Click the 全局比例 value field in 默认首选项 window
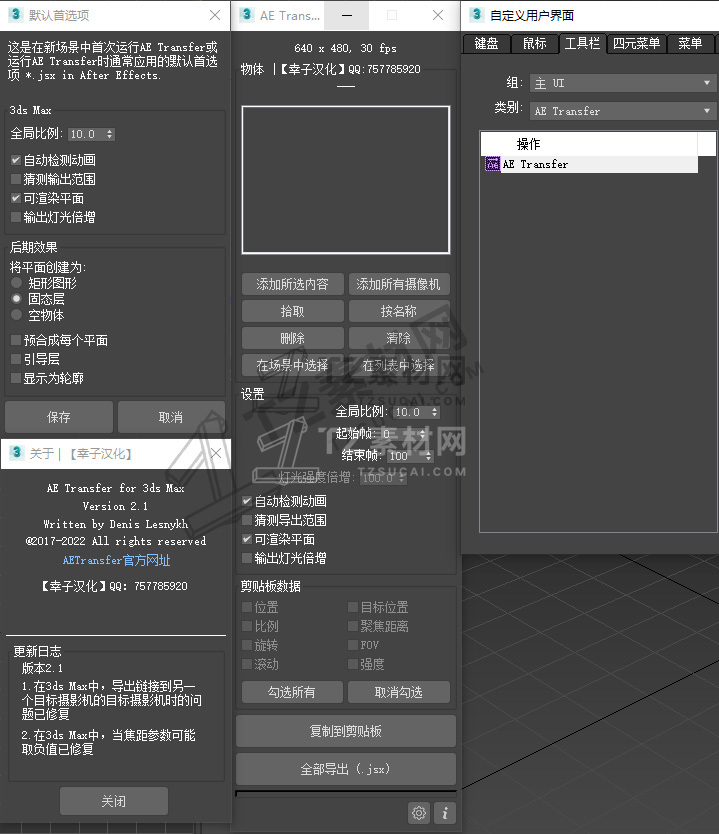Viewport: 719px width, 834px height. click(87, 134)
